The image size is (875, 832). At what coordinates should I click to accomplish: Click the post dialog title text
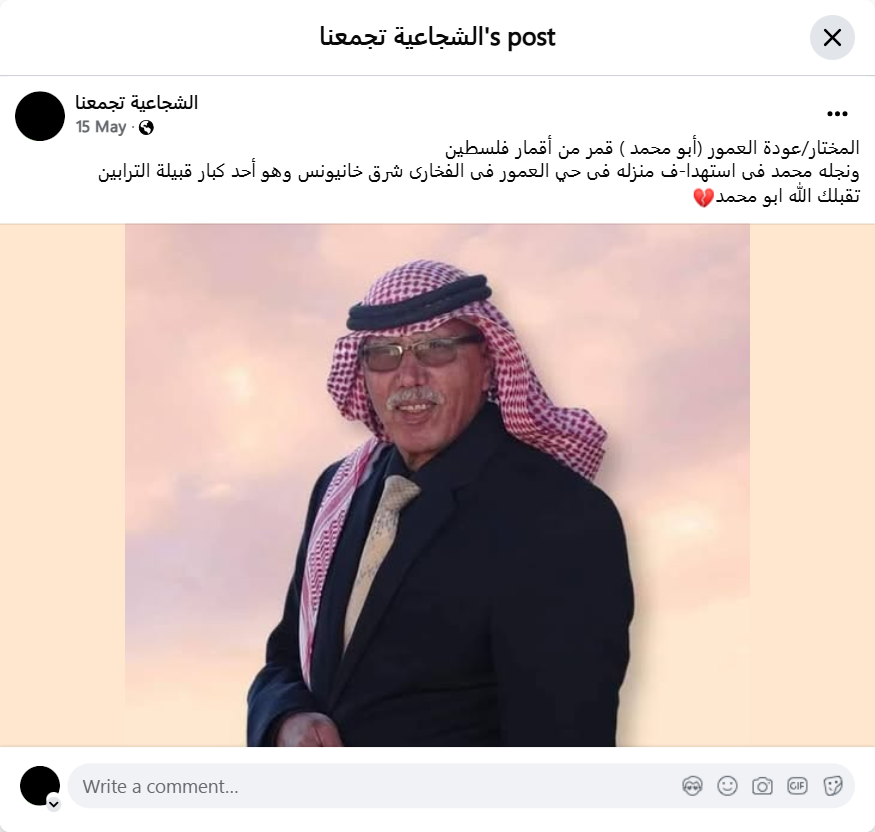438,37
